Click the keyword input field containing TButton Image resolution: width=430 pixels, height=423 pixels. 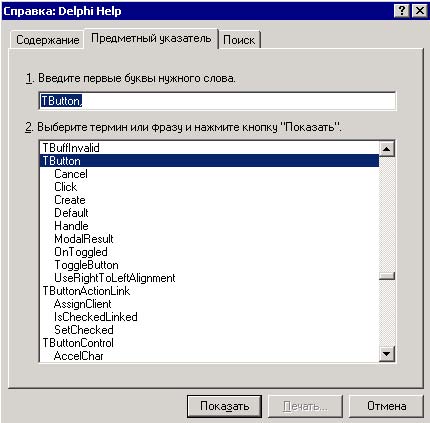pos(217,101)
